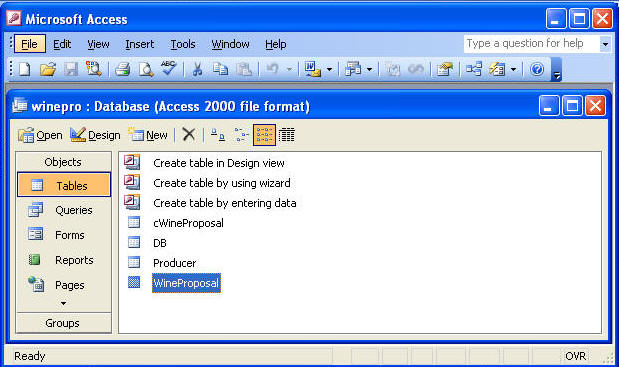
Task: Expand the New Object dropdown arrow
Action: coord(513,70)
